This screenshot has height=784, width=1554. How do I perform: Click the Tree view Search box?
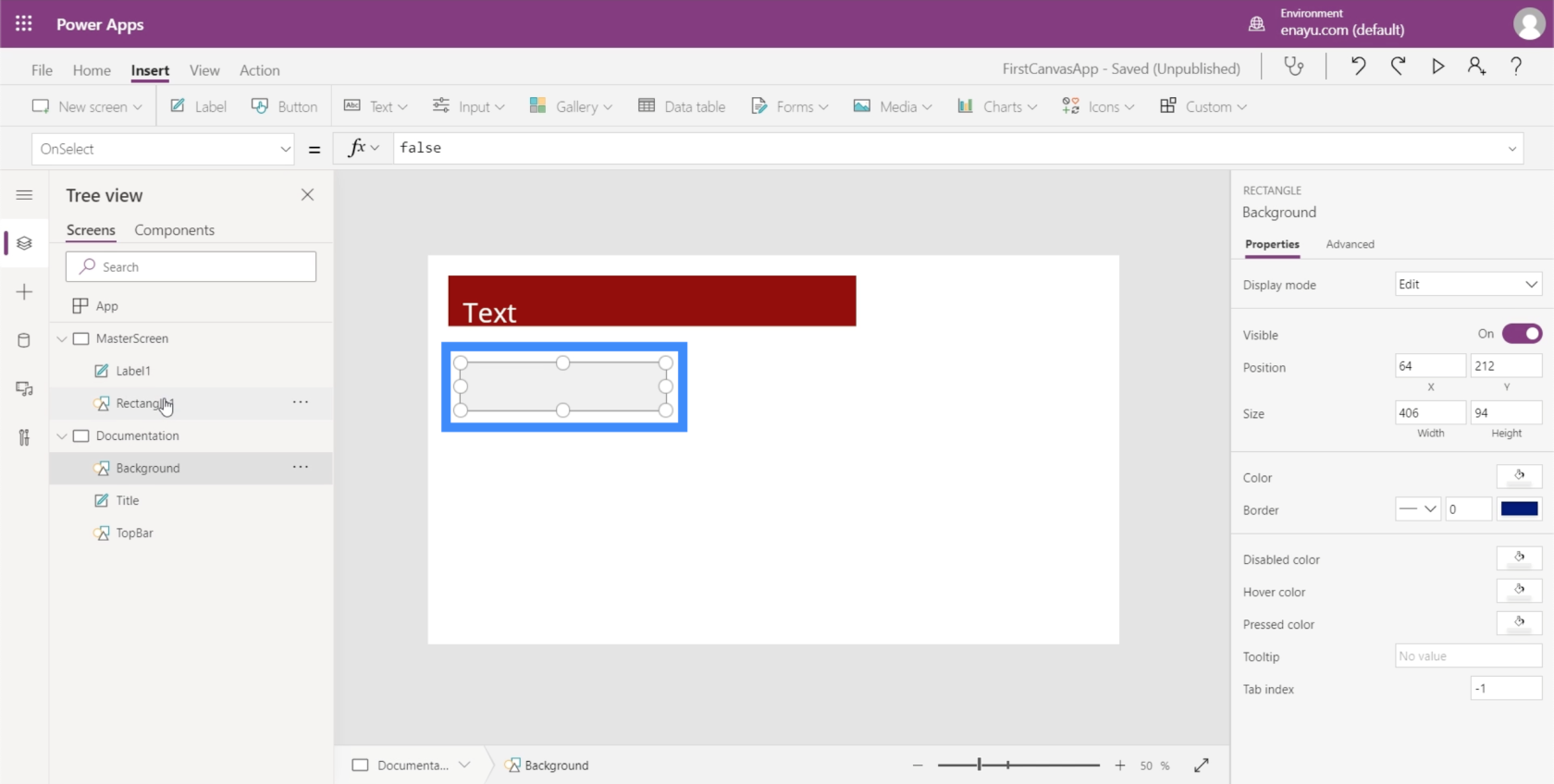pyautogui.click(x=191, y=266)
